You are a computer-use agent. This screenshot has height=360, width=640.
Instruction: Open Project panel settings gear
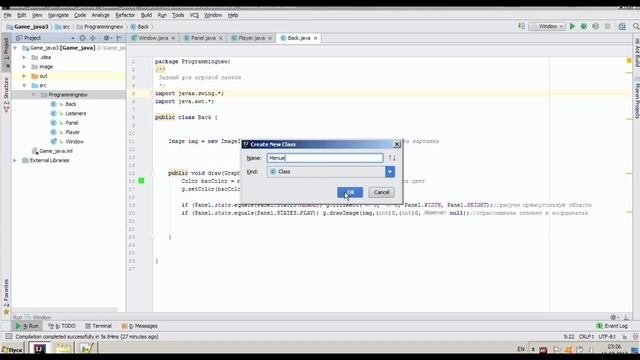coord(107,38)
